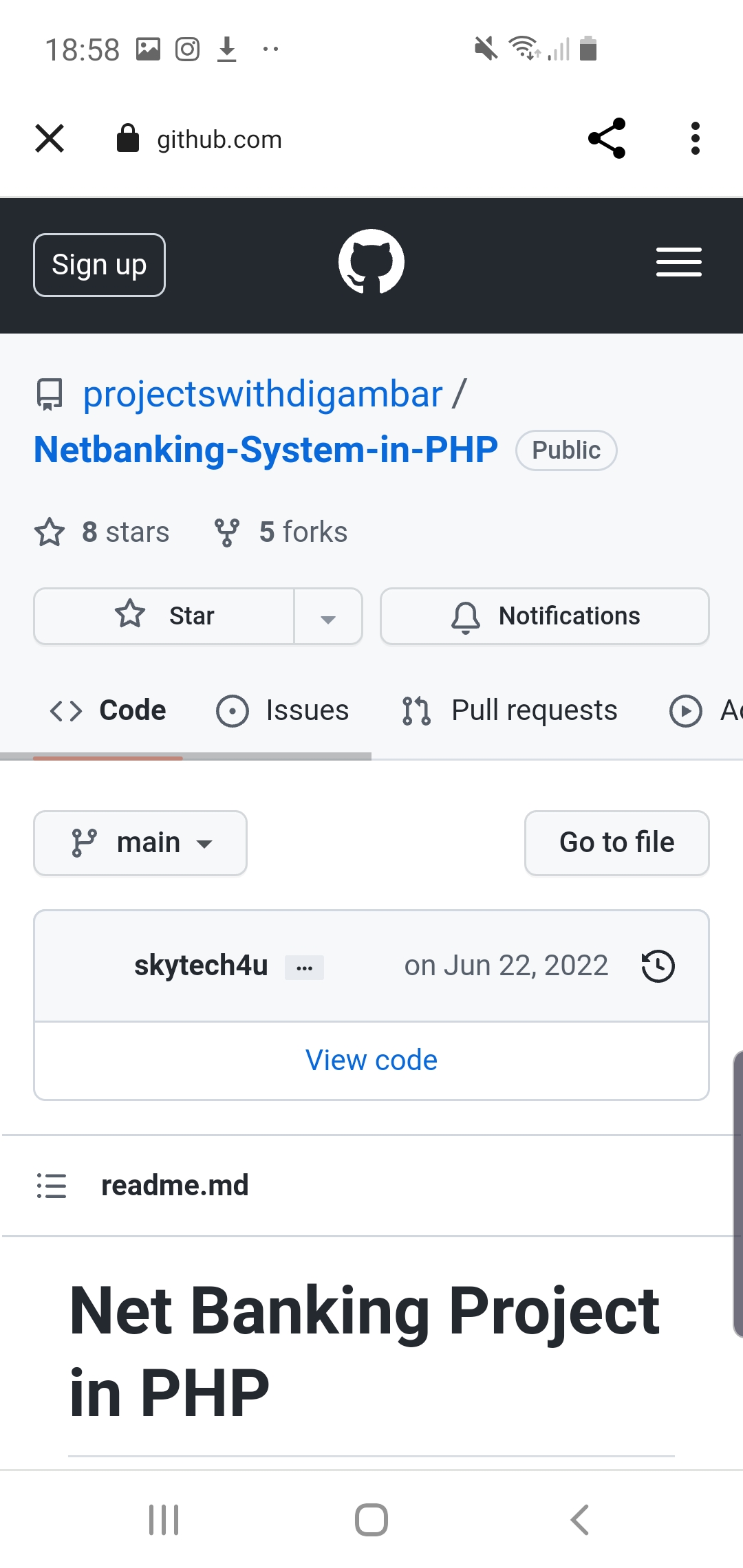Click the Notifications bell button

pyautogui.click(x=544, y=616)
